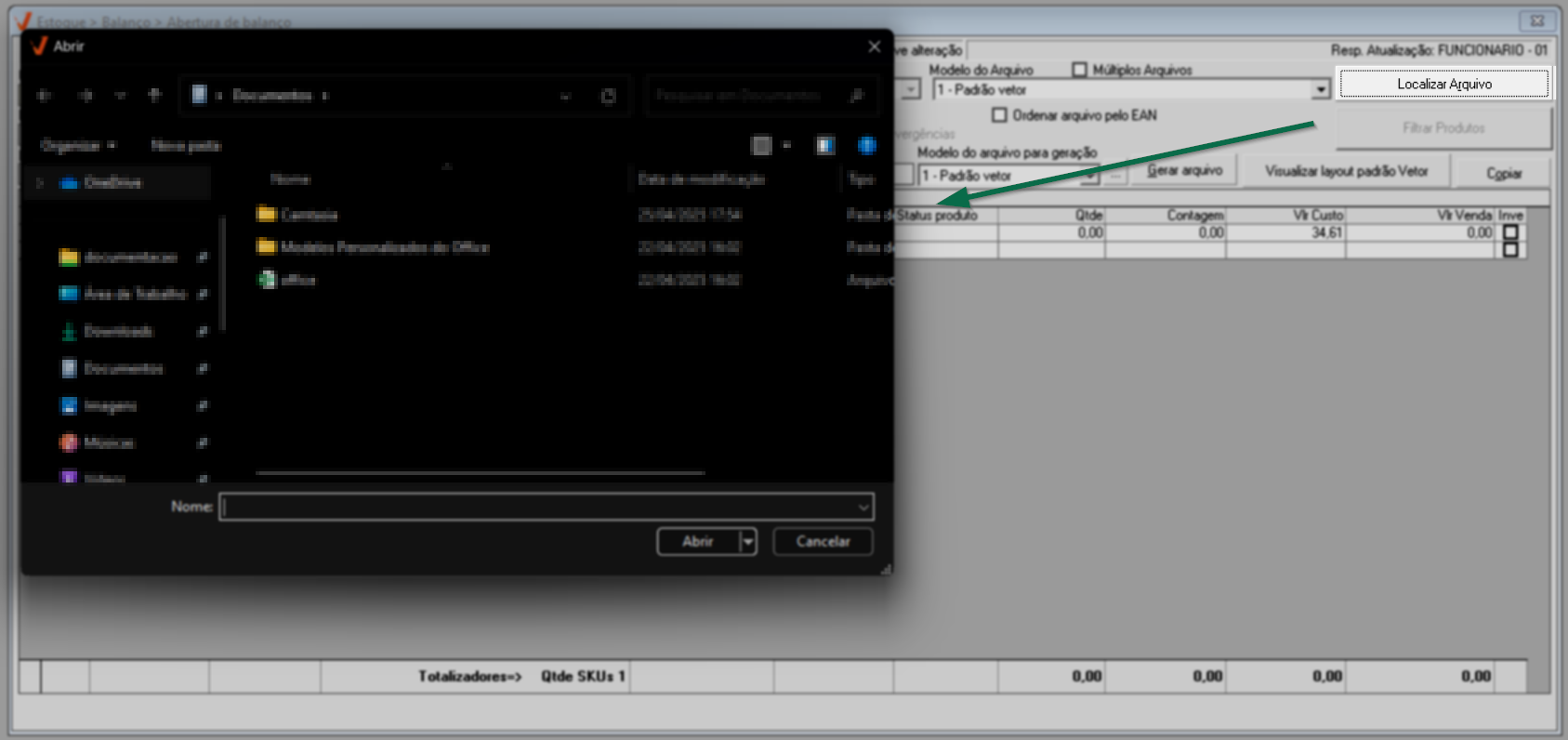The width and height of the screenshot is (1568, 740).
Task: Open Modelo do arquivo para geração dropdown
Action: (1088, 176)
